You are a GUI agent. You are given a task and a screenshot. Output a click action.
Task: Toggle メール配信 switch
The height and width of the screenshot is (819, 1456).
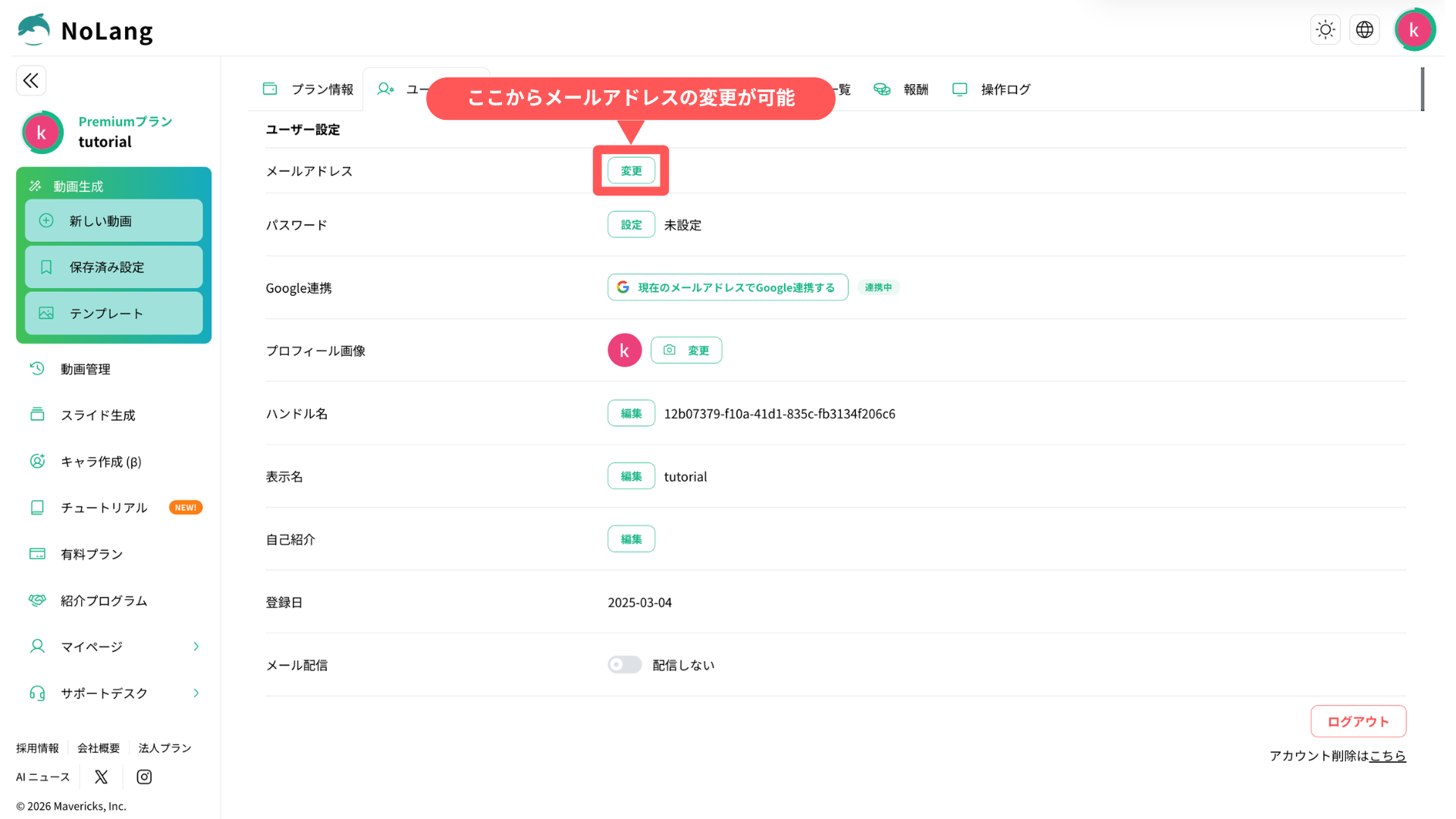pyautogui.click(x=624, y=664)
